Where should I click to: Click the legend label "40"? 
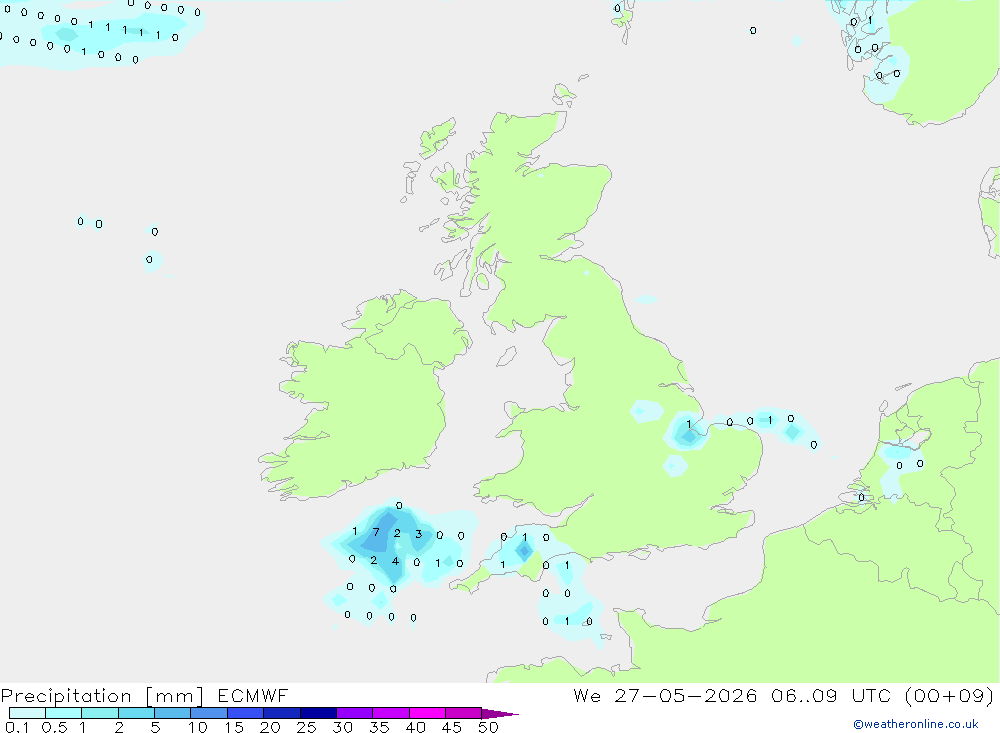pyautogui.click(x=415, y=727)
